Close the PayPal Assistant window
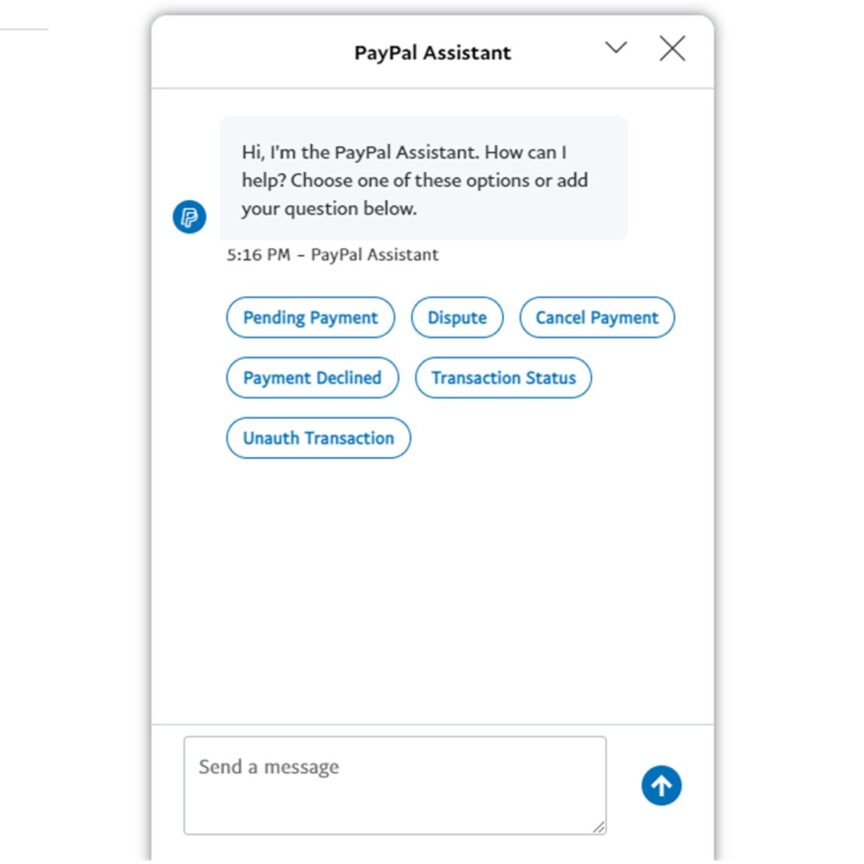Screen dimensions: 864x864 (672, 47)
